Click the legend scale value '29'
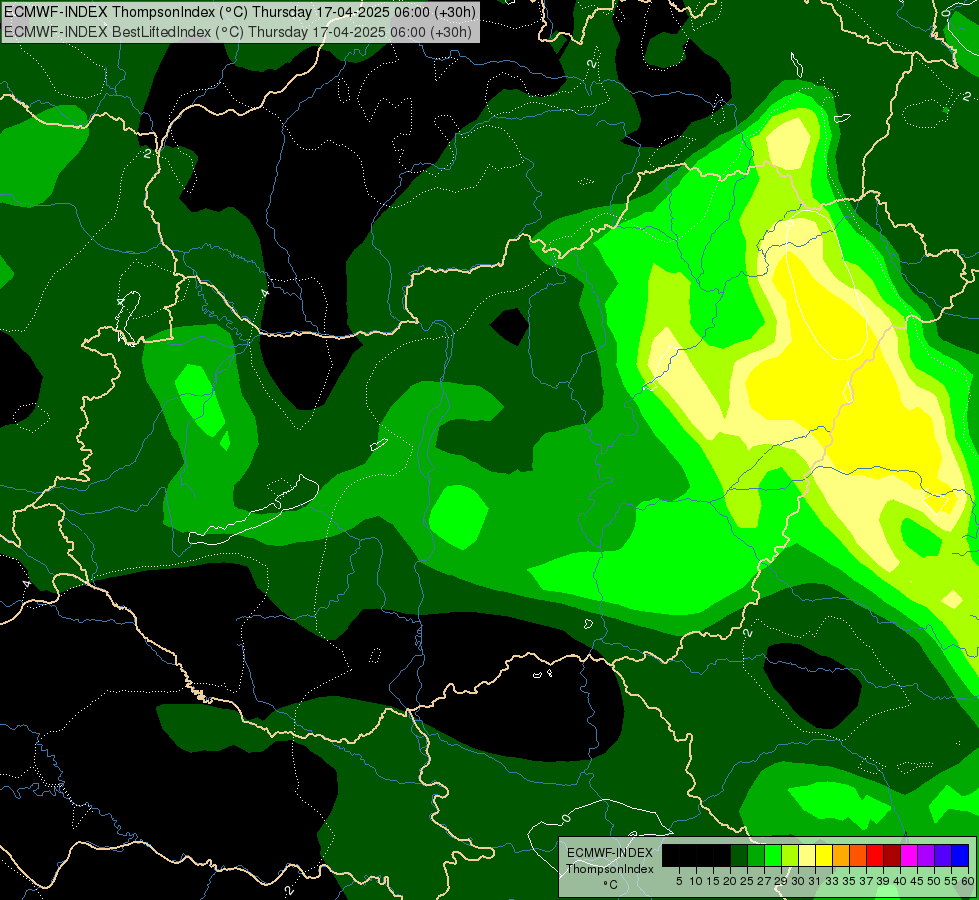Image resolution: width=979 pixels, height=900 pixels. pos(782,881)
